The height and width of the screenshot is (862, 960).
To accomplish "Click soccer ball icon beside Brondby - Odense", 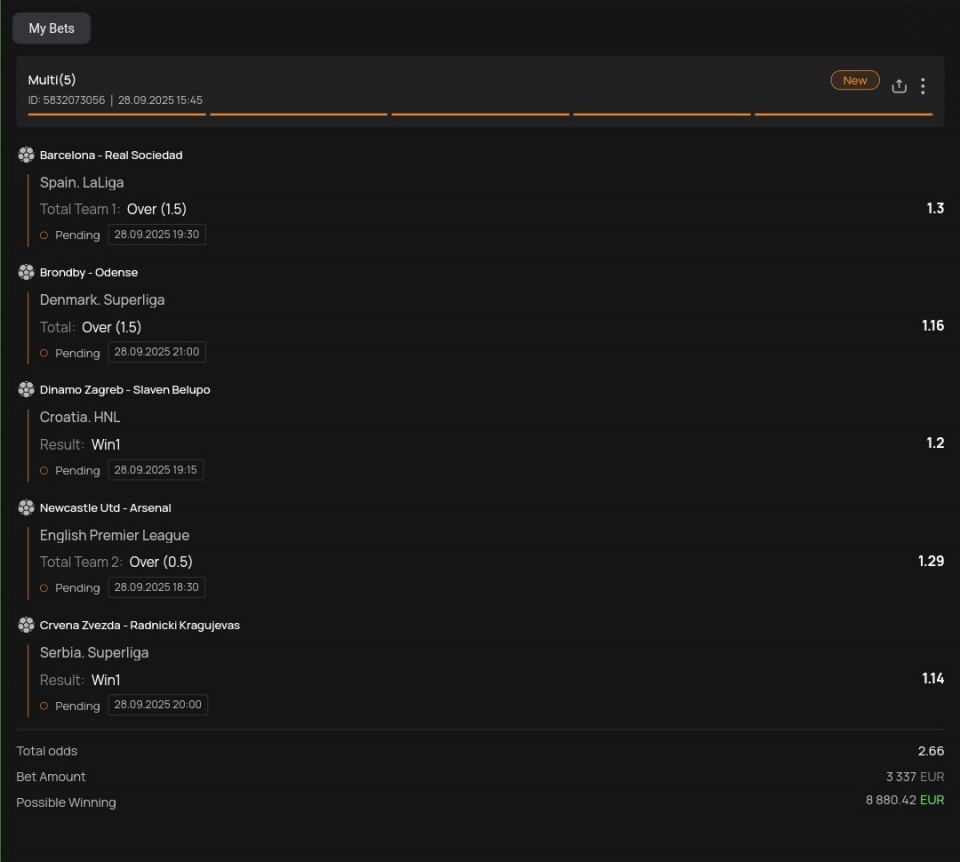I will coord(26,272).
